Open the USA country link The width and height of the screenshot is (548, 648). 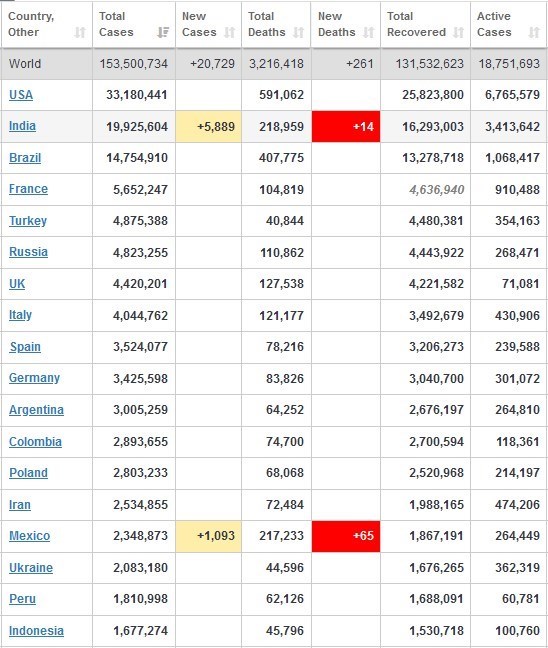click(21, 95)
